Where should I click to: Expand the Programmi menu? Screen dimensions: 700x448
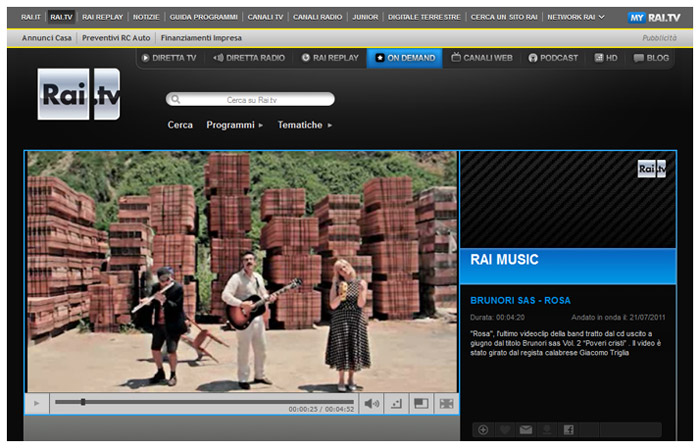pyautogui.click(x=234, y=125)
